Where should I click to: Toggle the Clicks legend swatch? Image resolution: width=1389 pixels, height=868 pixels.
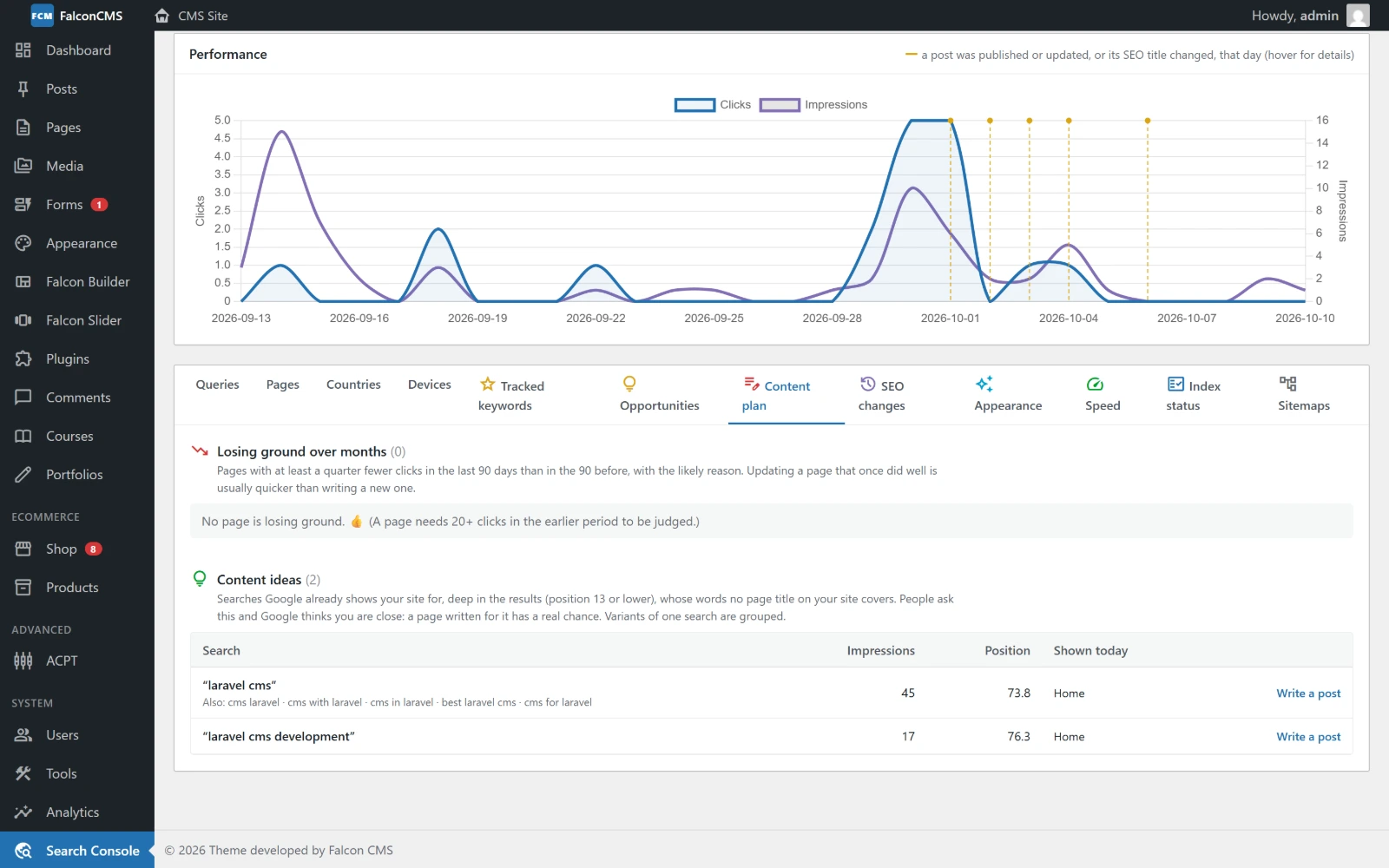click(694, 105)
